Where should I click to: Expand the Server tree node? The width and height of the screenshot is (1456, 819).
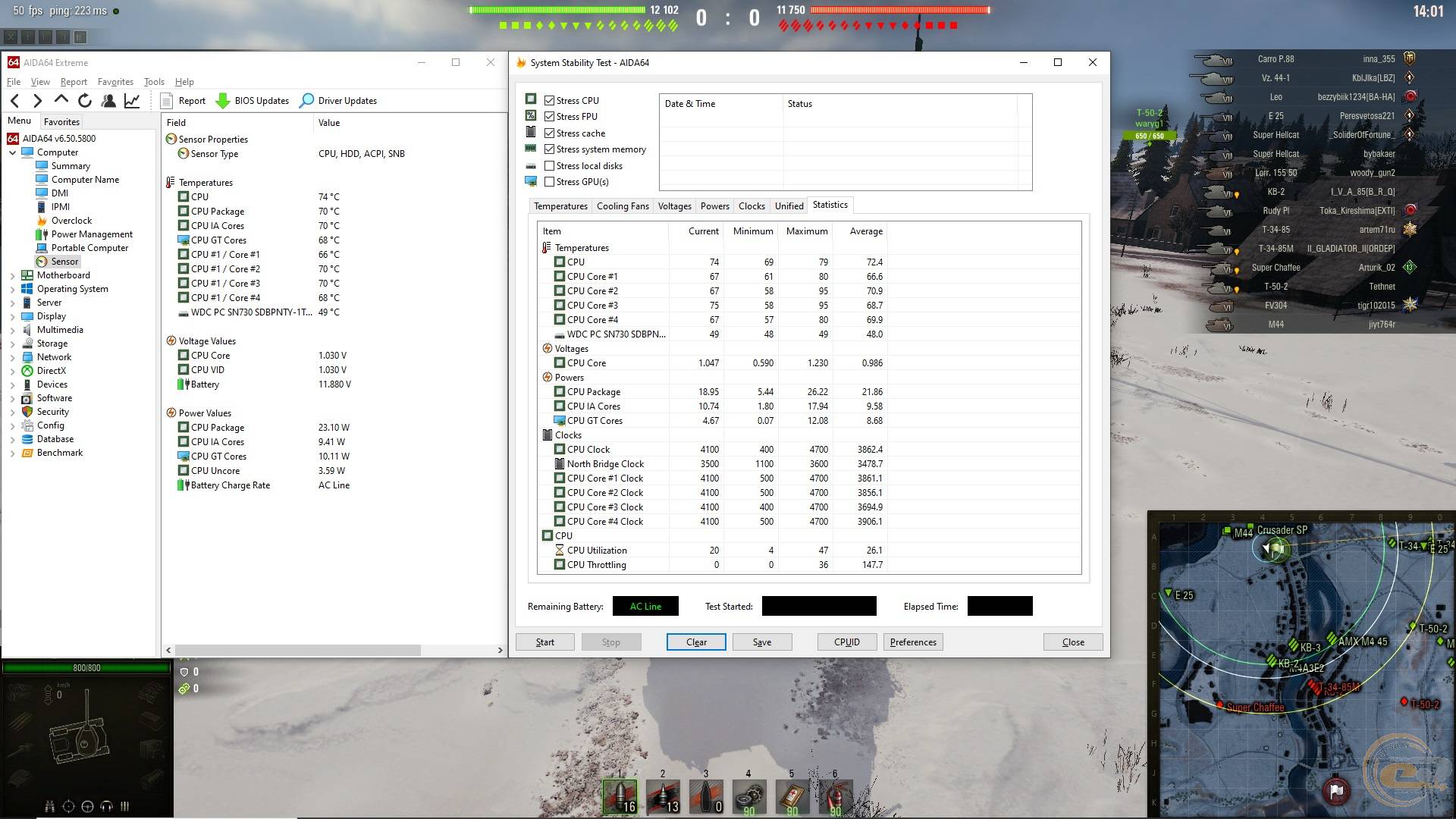coord(13,303)
